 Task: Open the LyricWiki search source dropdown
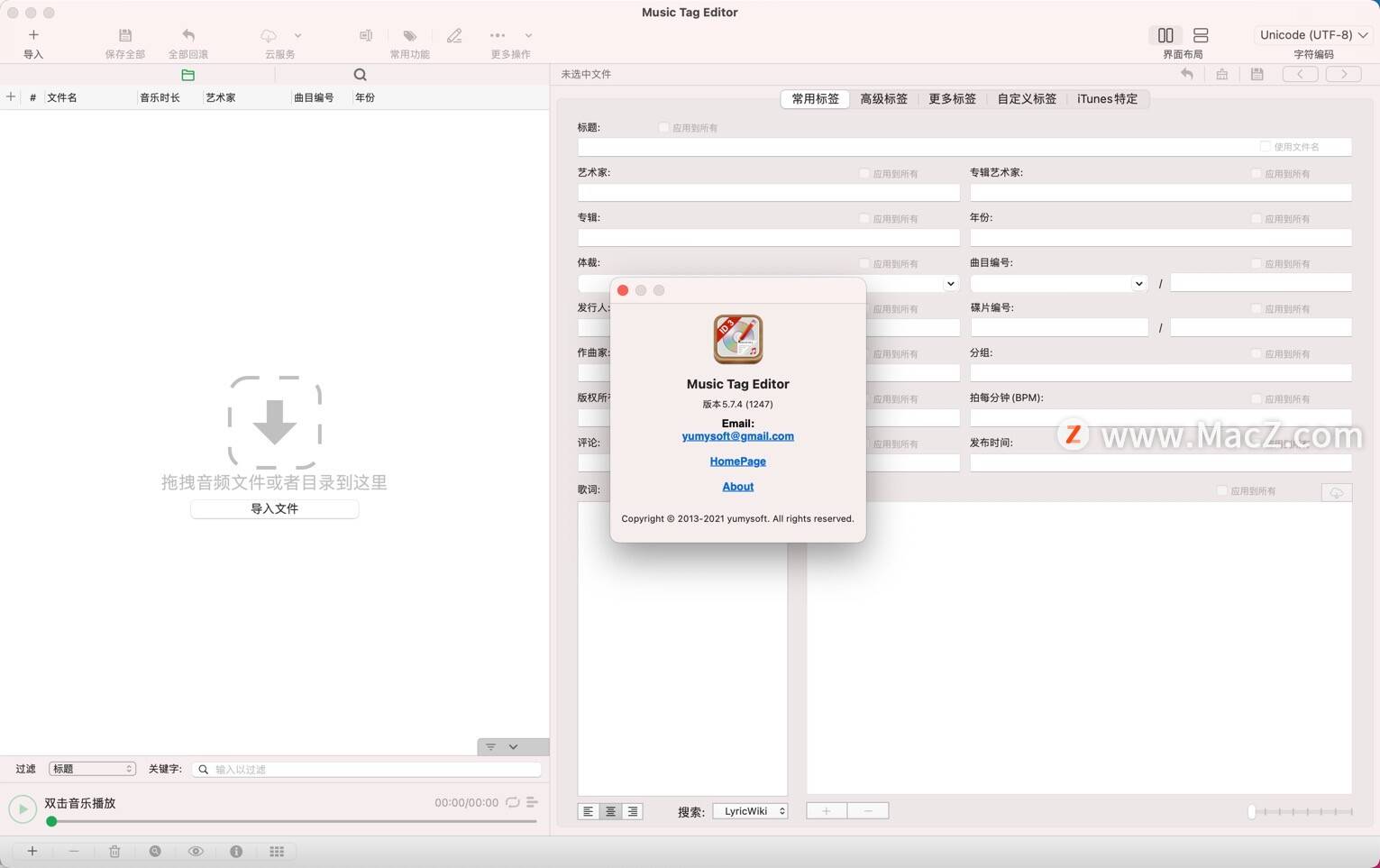750,811
